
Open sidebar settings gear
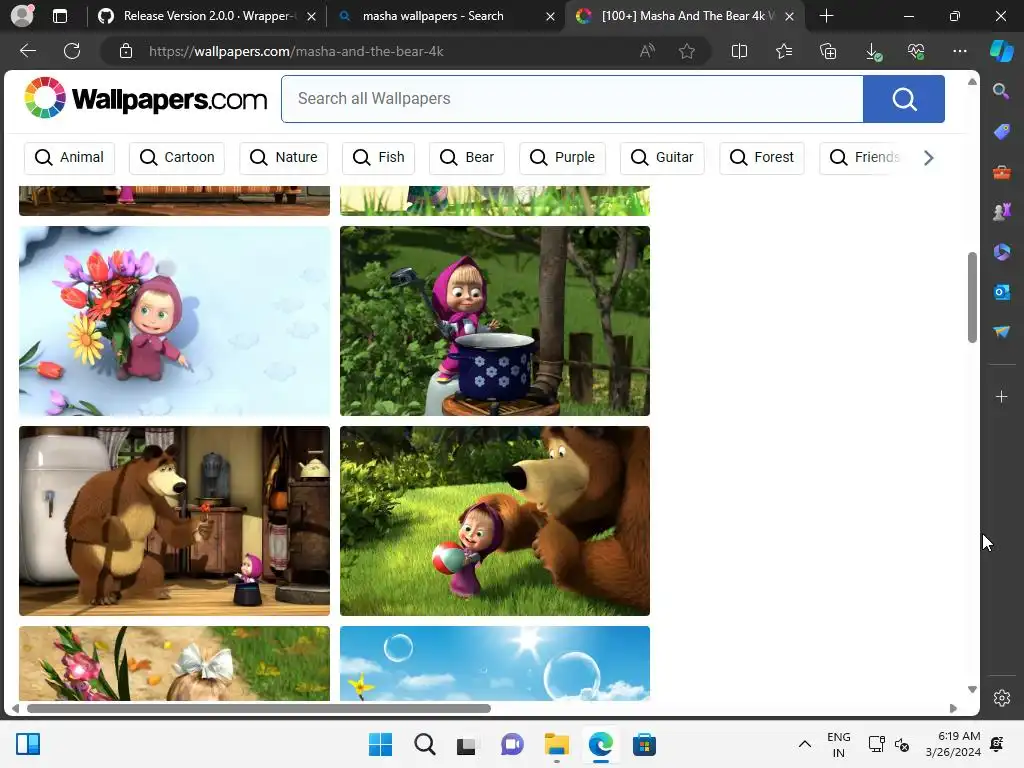coord(1002,698)
